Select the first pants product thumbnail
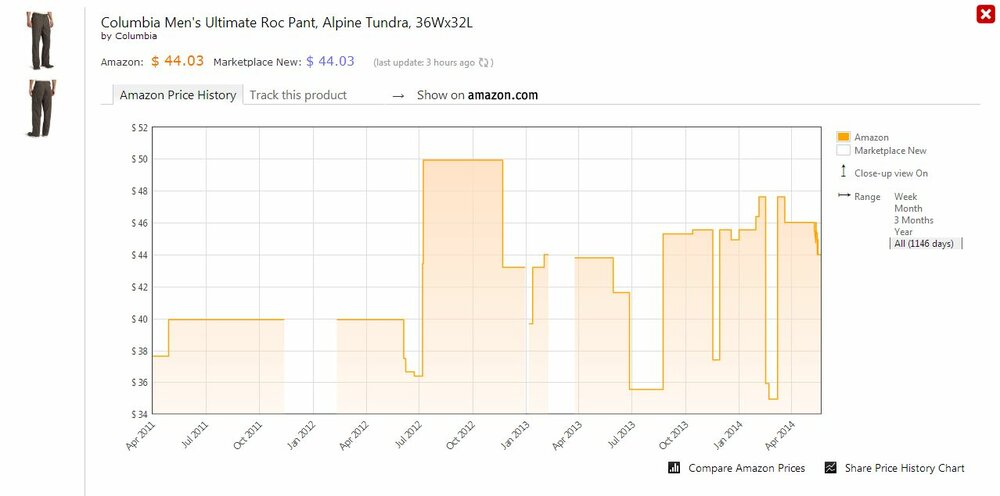Screen dimensions: 1000x496 (x=42, y=41)
